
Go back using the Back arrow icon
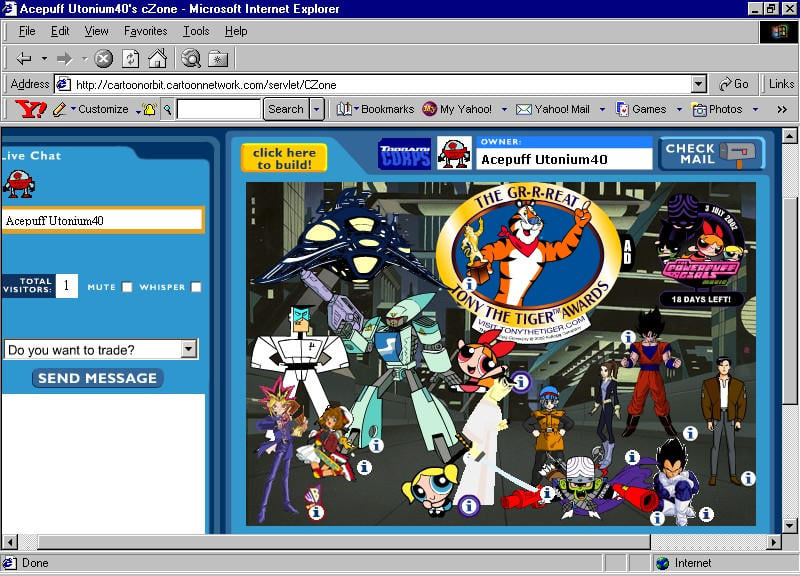23,59
